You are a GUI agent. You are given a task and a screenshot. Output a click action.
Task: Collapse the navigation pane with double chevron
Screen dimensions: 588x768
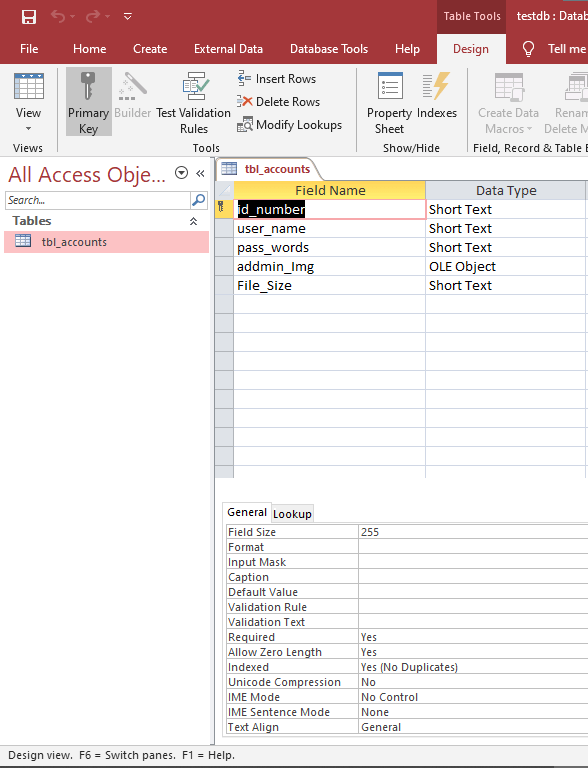(200, 173)
